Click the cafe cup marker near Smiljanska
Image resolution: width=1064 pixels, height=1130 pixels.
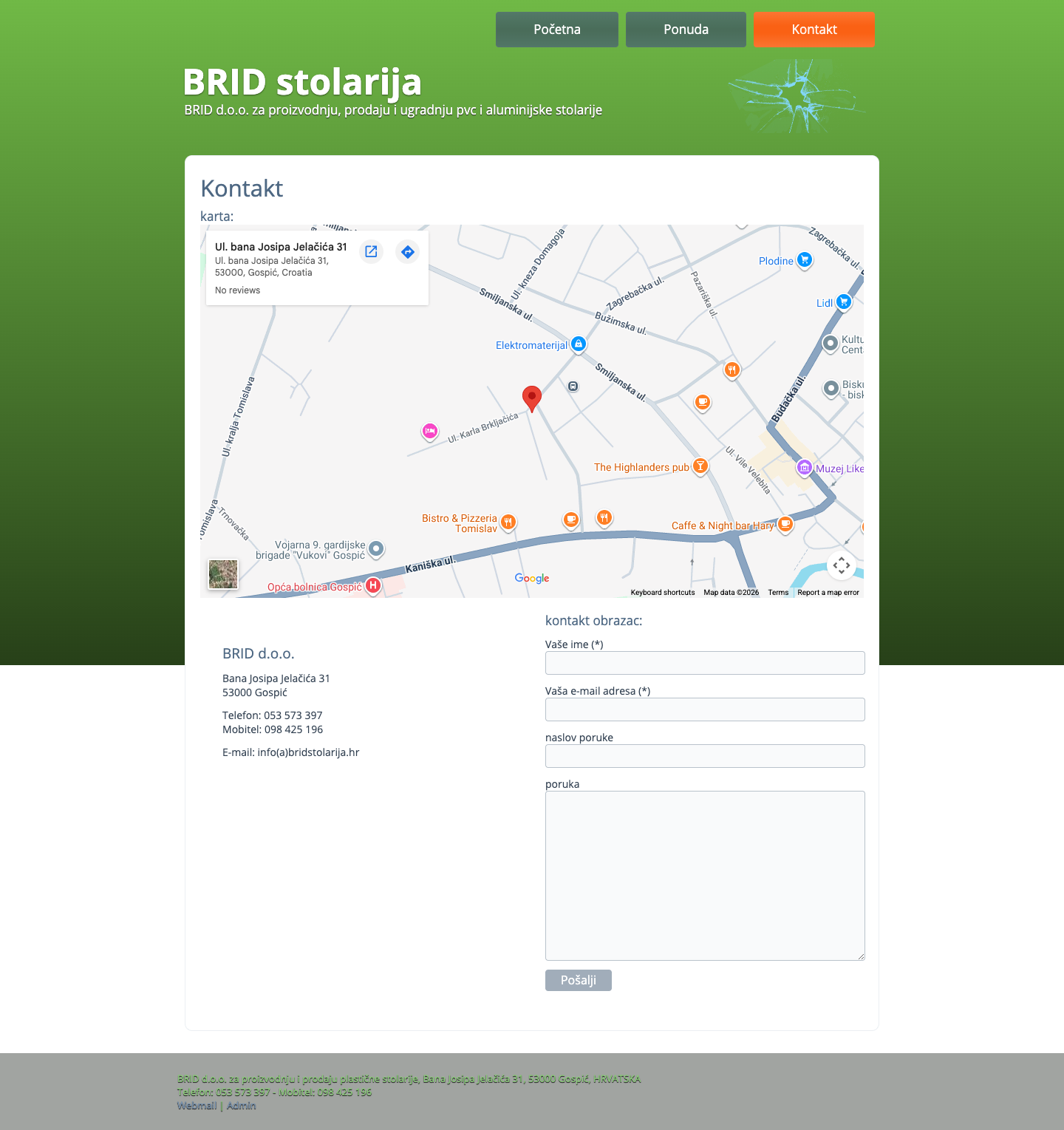[703, 403]
